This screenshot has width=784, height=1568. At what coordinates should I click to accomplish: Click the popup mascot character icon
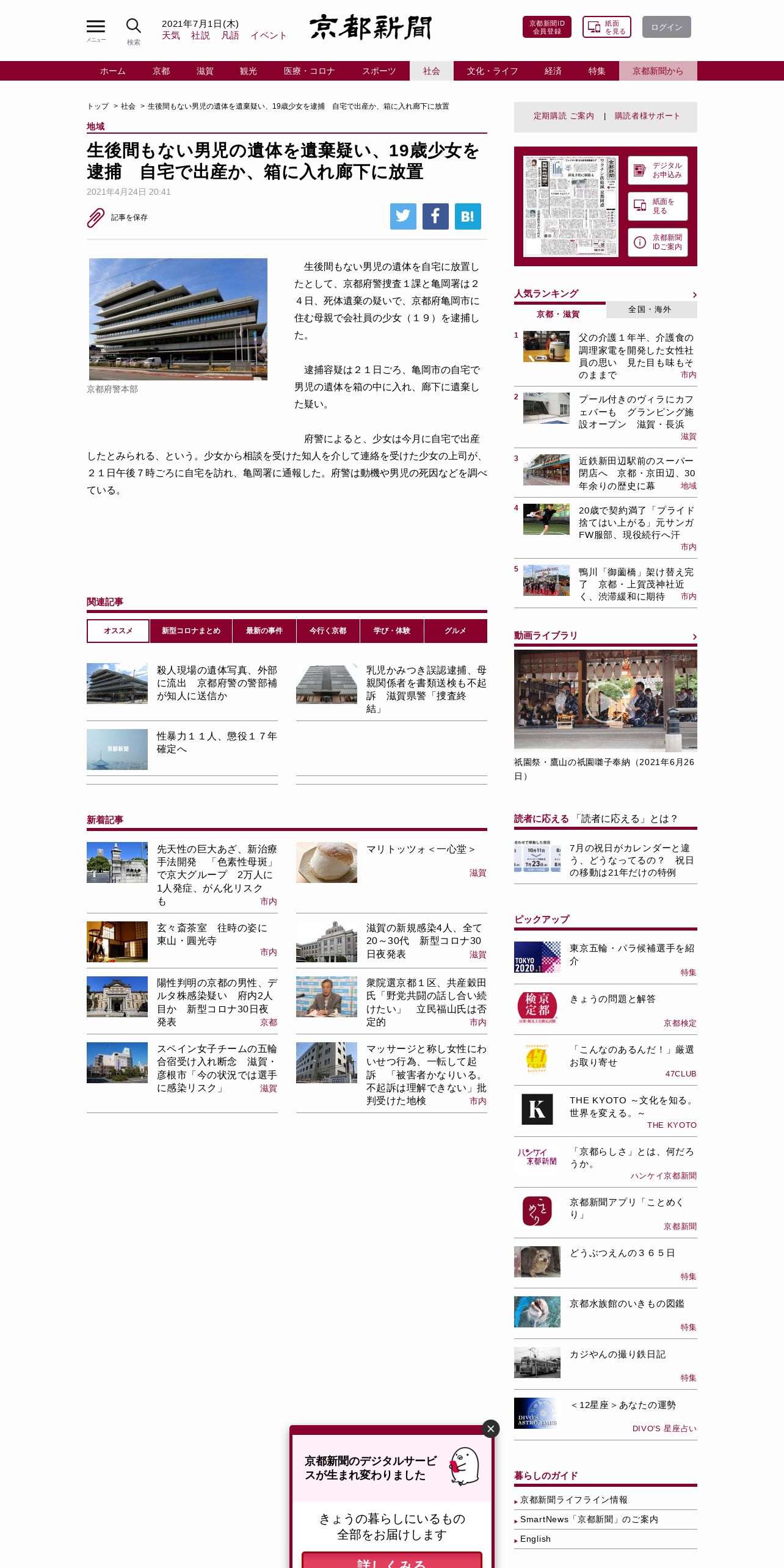(464, 1466)
